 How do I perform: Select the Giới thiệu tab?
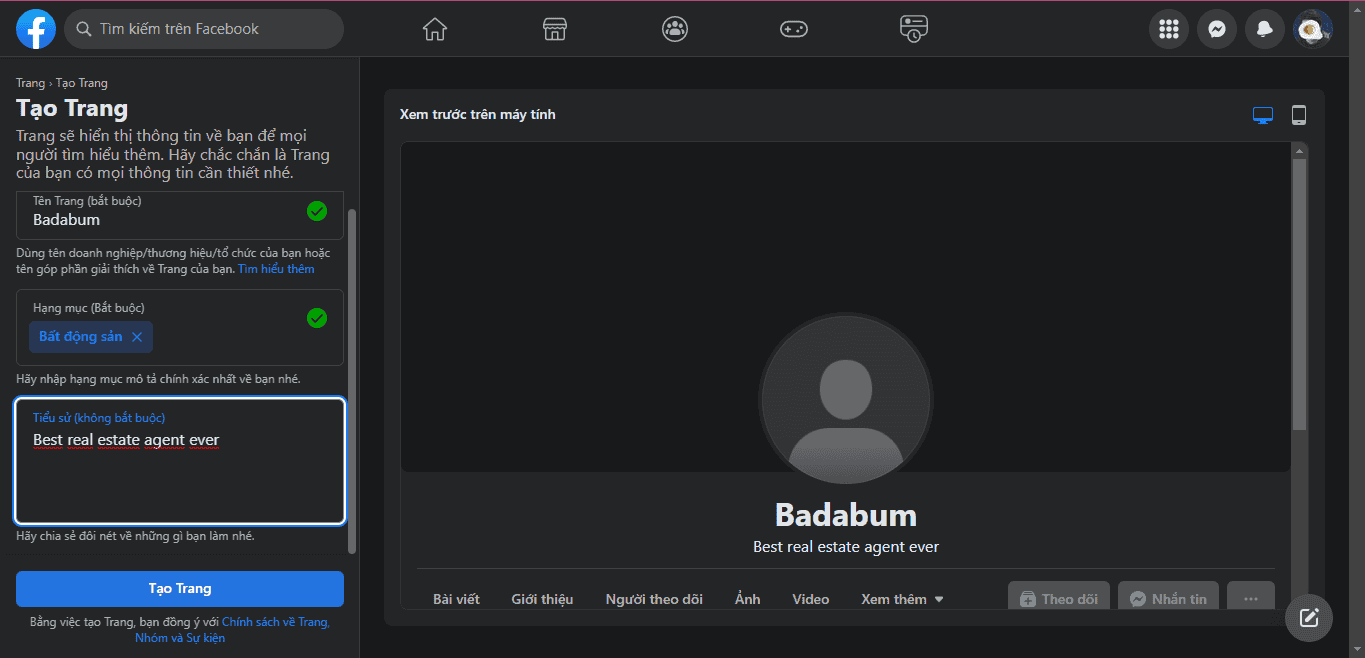[542, 599]
